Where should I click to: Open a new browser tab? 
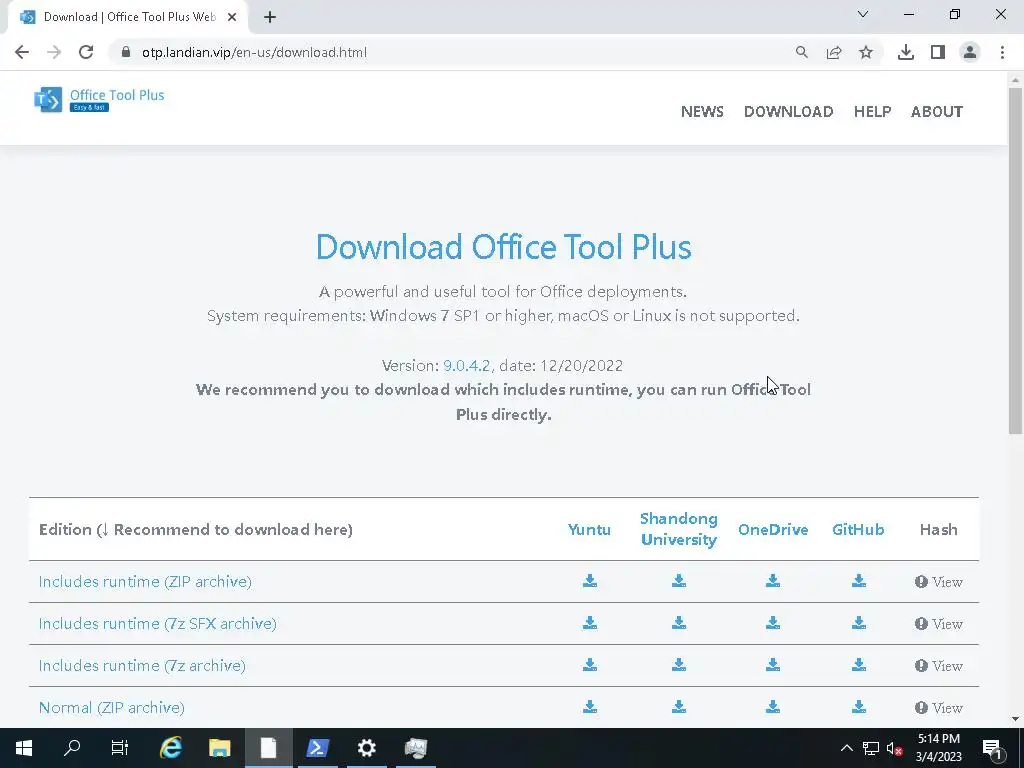point(270,17)
